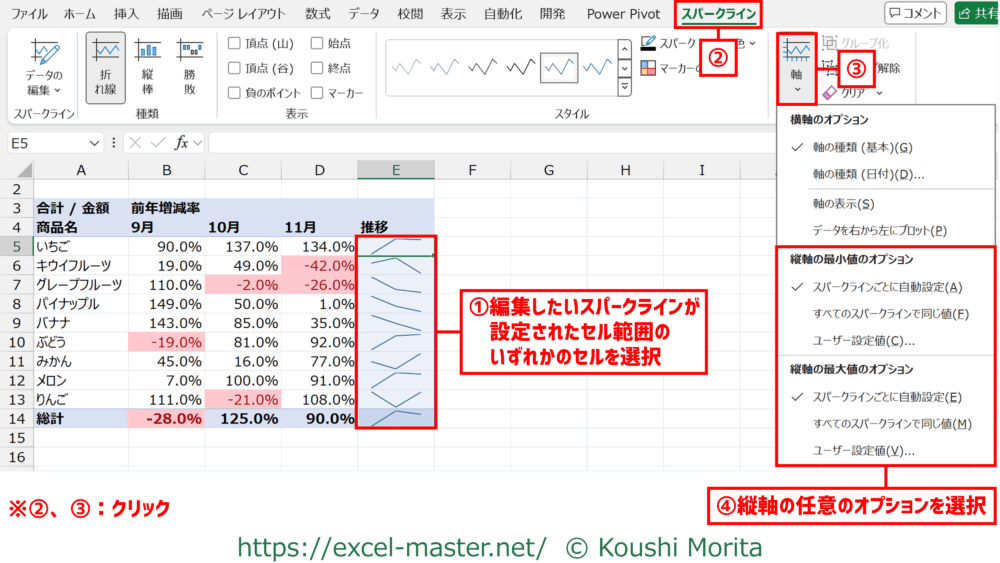
Task: Click the コメント comments button
Action: (915, 13)
